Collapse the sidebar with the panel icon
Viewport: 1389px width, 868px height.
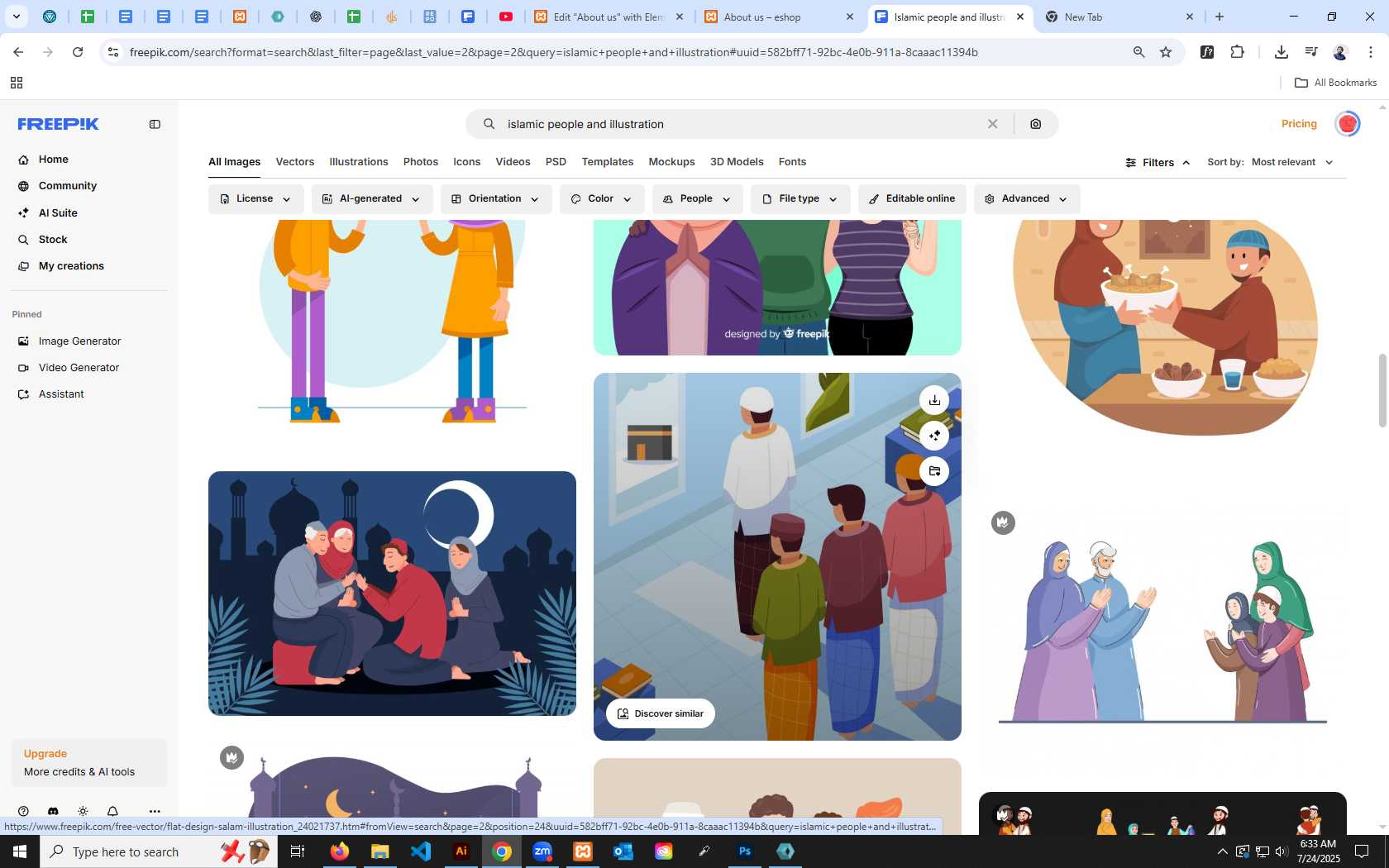click(155, 124)
